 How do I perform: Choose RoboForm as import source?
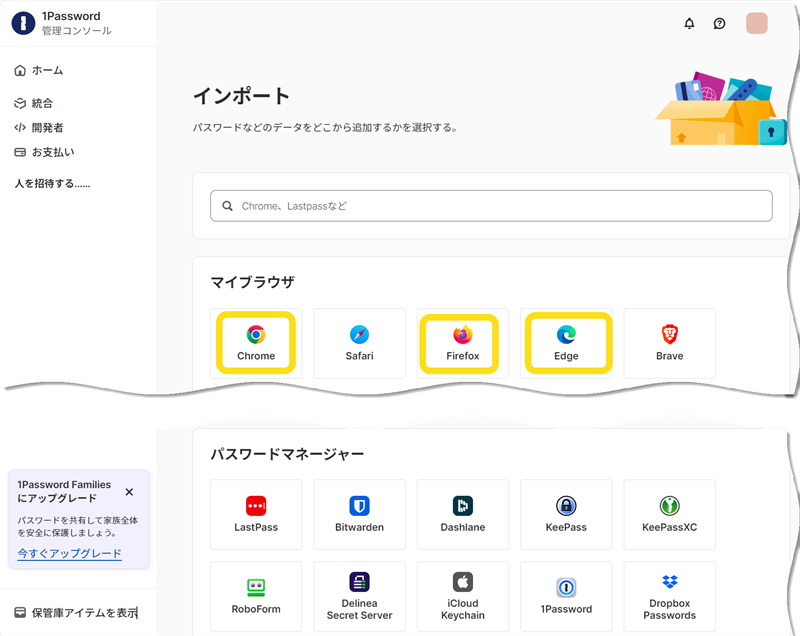tap(256, 596)
